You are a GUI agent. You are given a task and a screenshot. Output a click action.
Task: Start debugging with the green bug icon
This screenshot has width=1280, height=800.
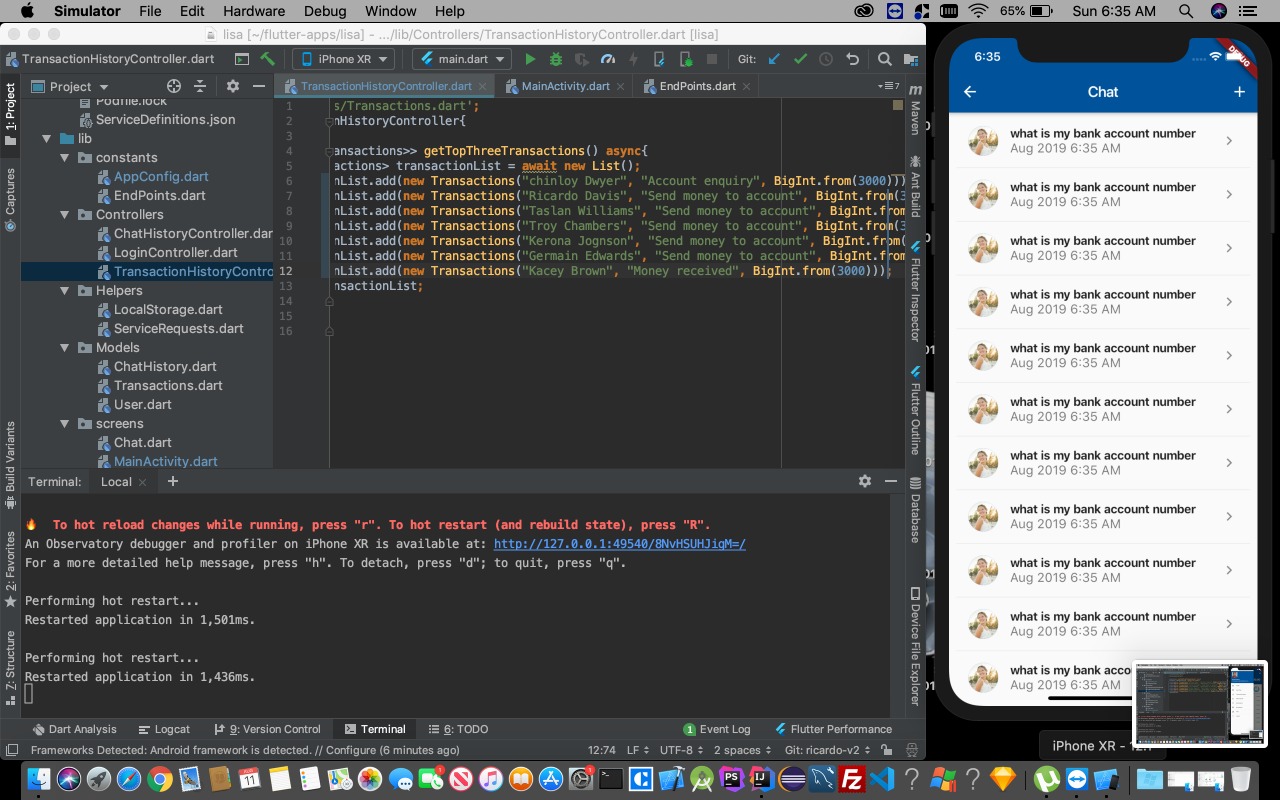point(556,59)
